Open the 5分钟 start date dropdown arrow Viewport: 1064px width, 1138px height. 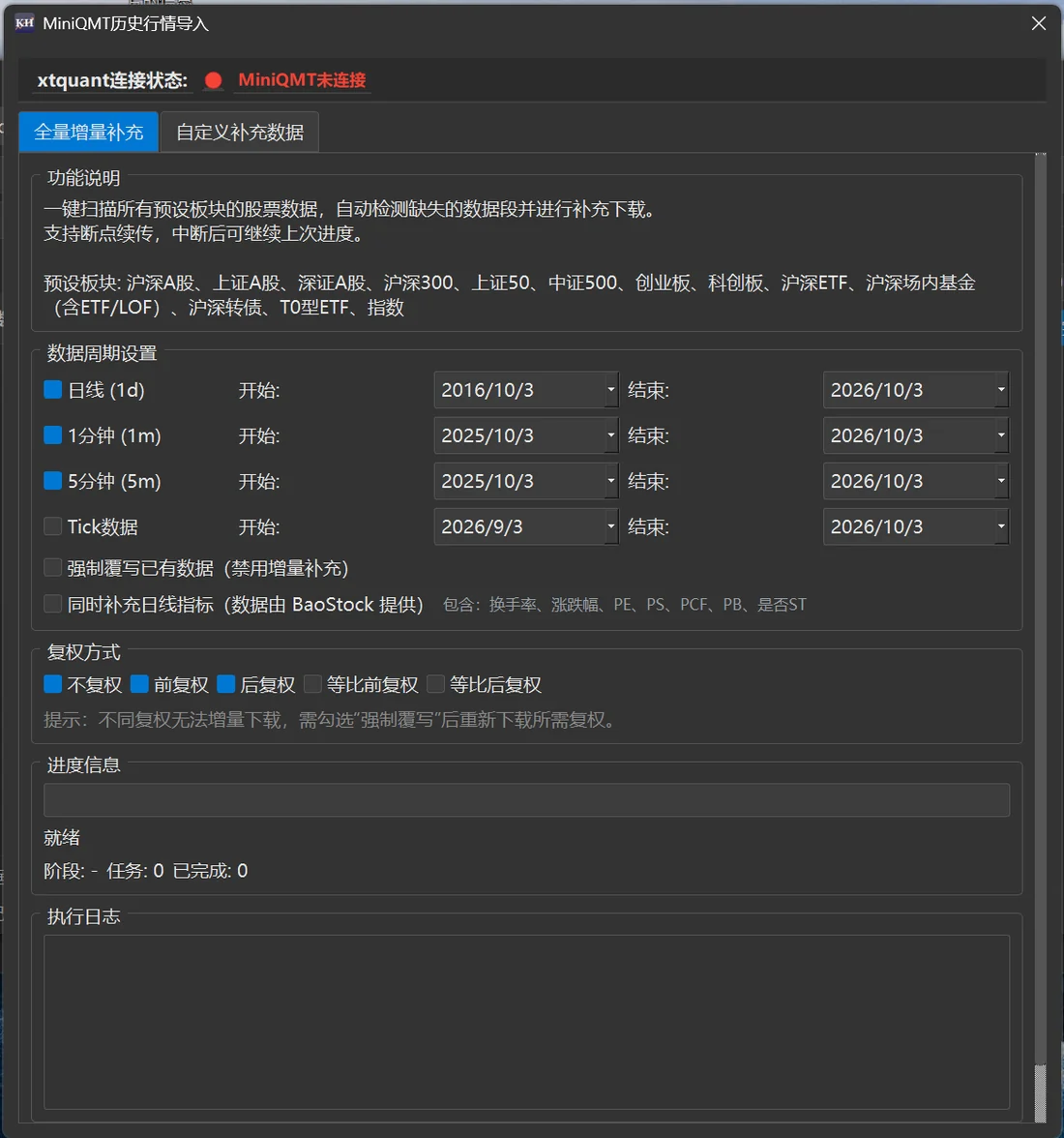[611, 480]
